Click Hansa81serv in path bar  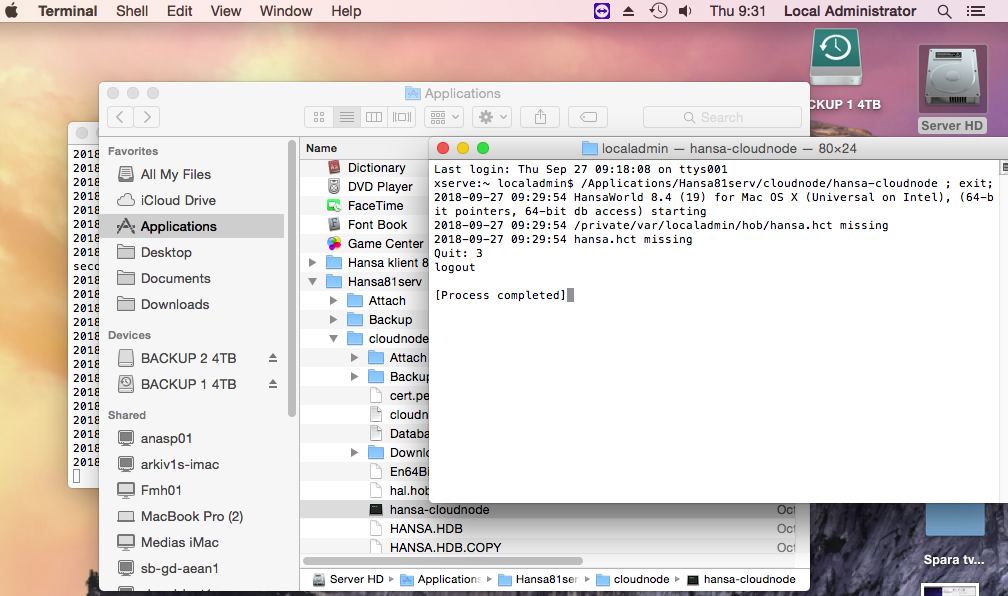(x=538, y=579)
